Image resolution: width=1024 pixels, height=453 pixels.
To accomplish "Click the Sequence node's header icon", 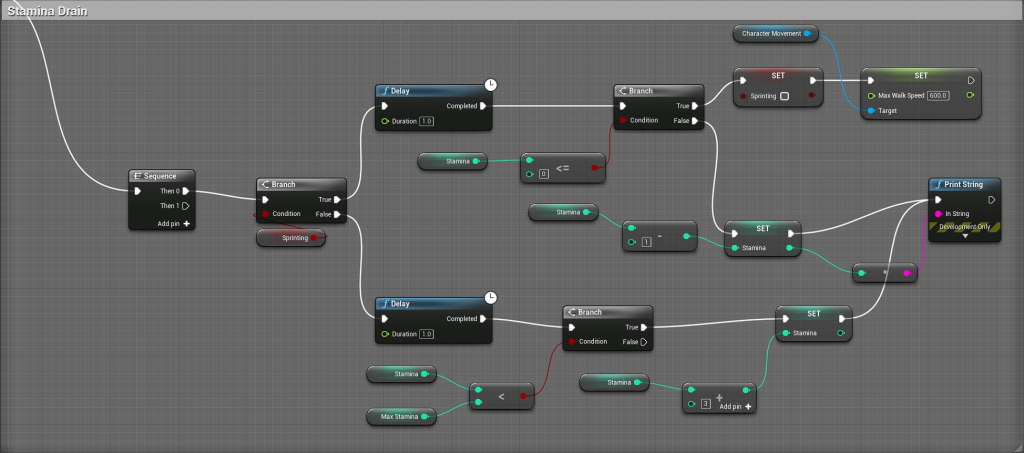I will pos(138,176).
